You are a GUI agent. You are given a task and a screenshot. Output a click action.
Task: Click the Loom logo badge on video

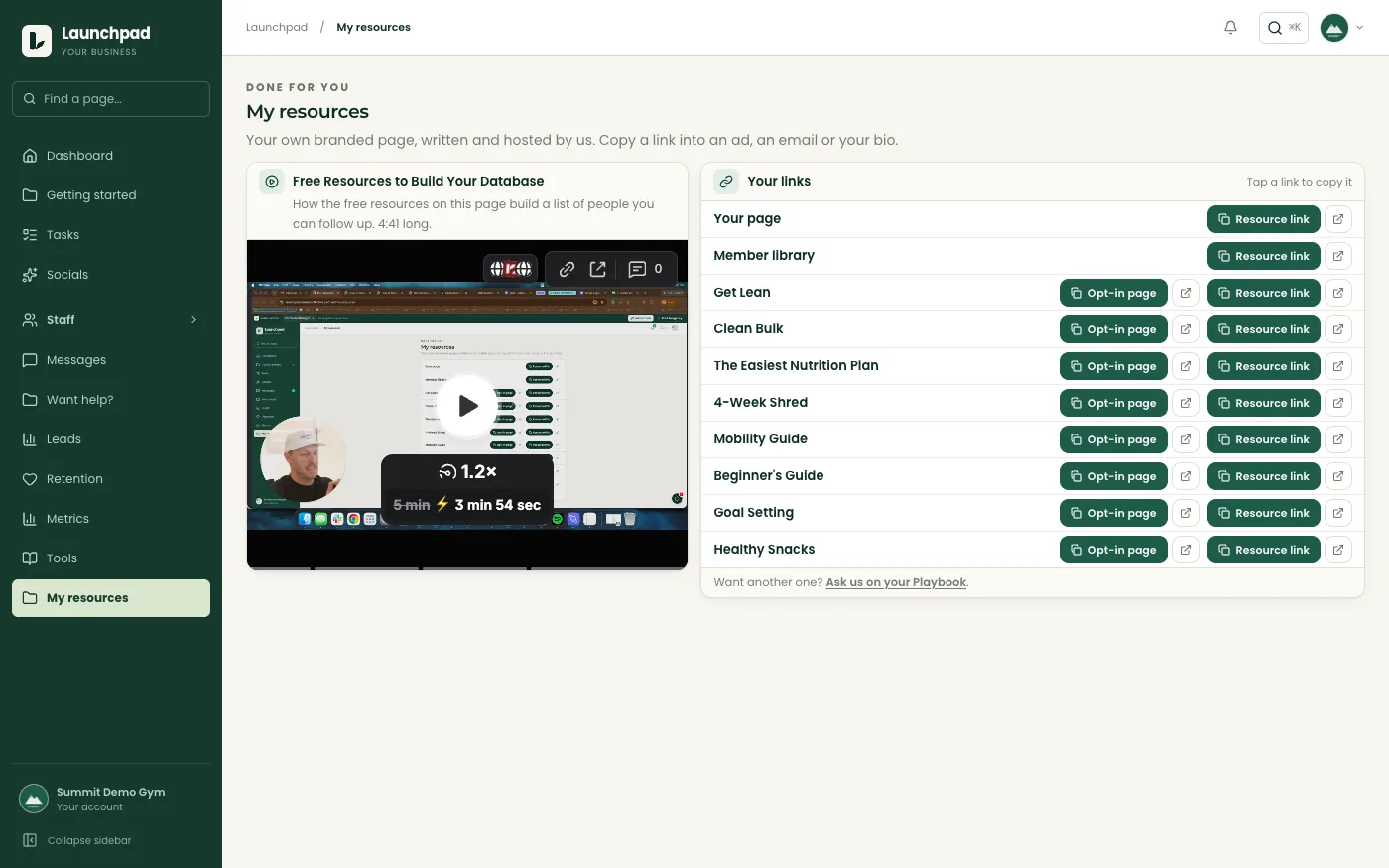click(511, 269)
